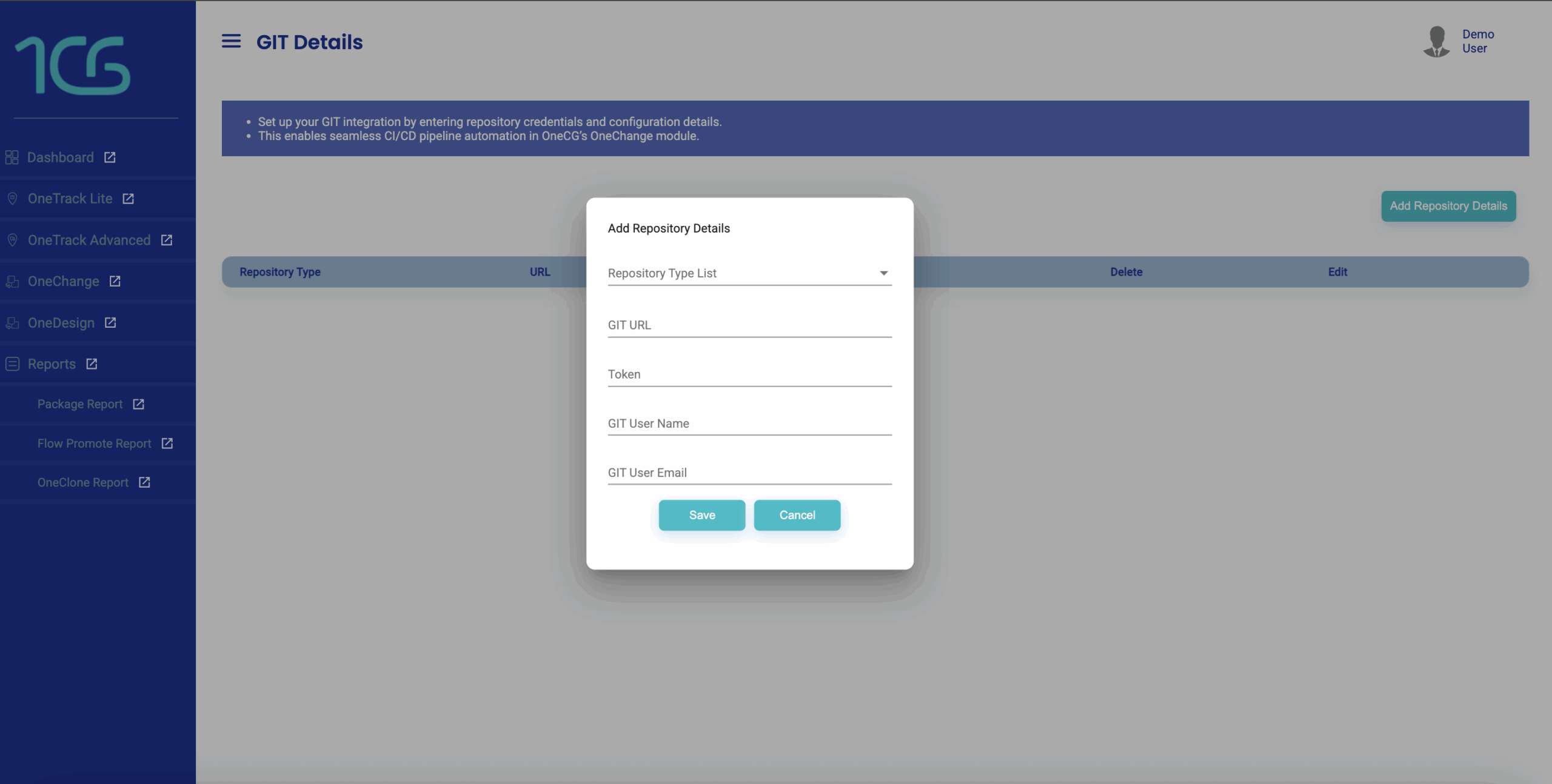Click the Demo User avatar icon
This screenshot has height=784, width=1552.
click(x=1436, y=41)
